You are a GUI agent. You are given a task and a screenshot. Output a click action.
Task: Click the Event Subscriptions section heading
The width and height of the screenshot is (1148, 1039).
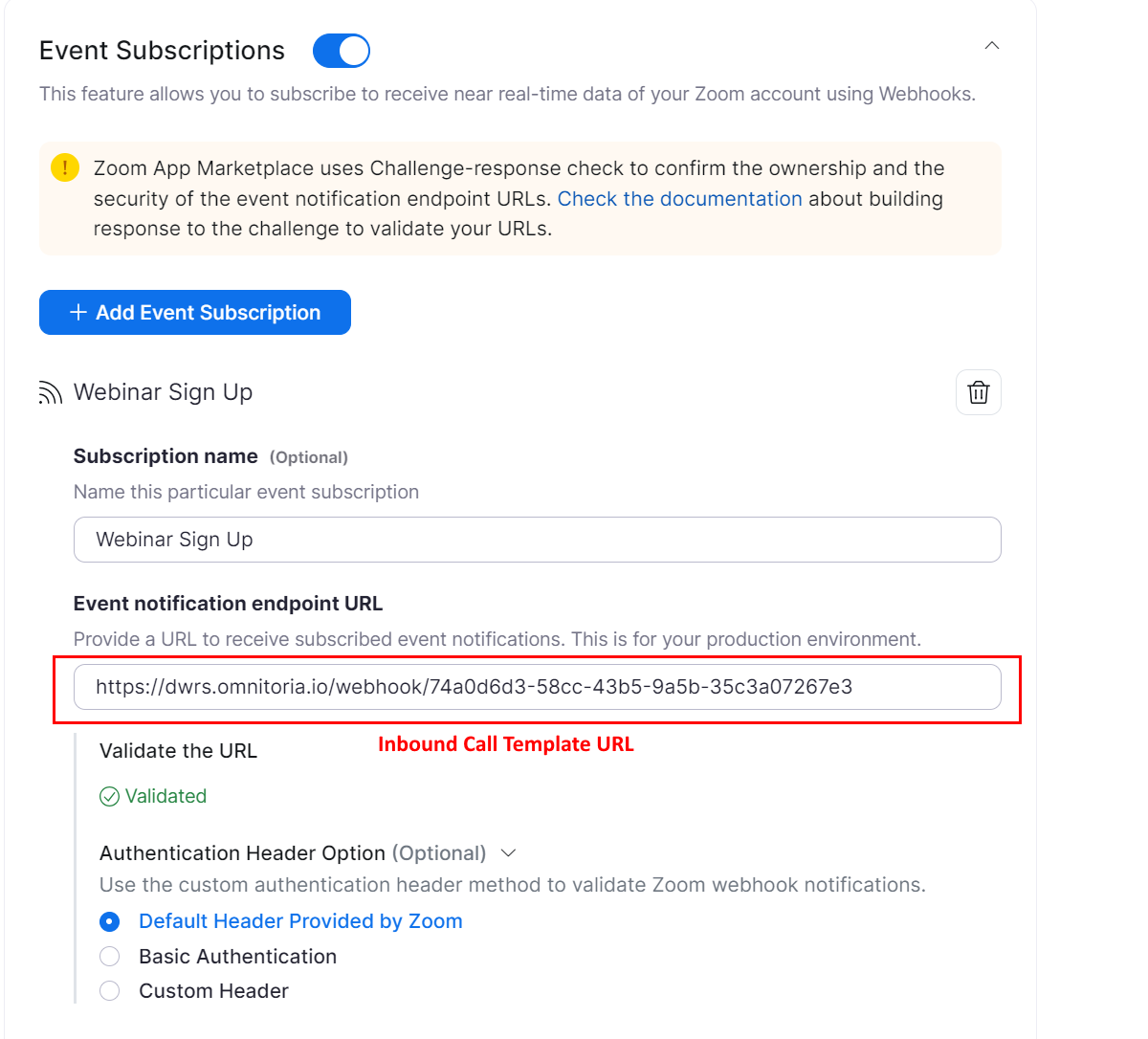coord(162,51)
